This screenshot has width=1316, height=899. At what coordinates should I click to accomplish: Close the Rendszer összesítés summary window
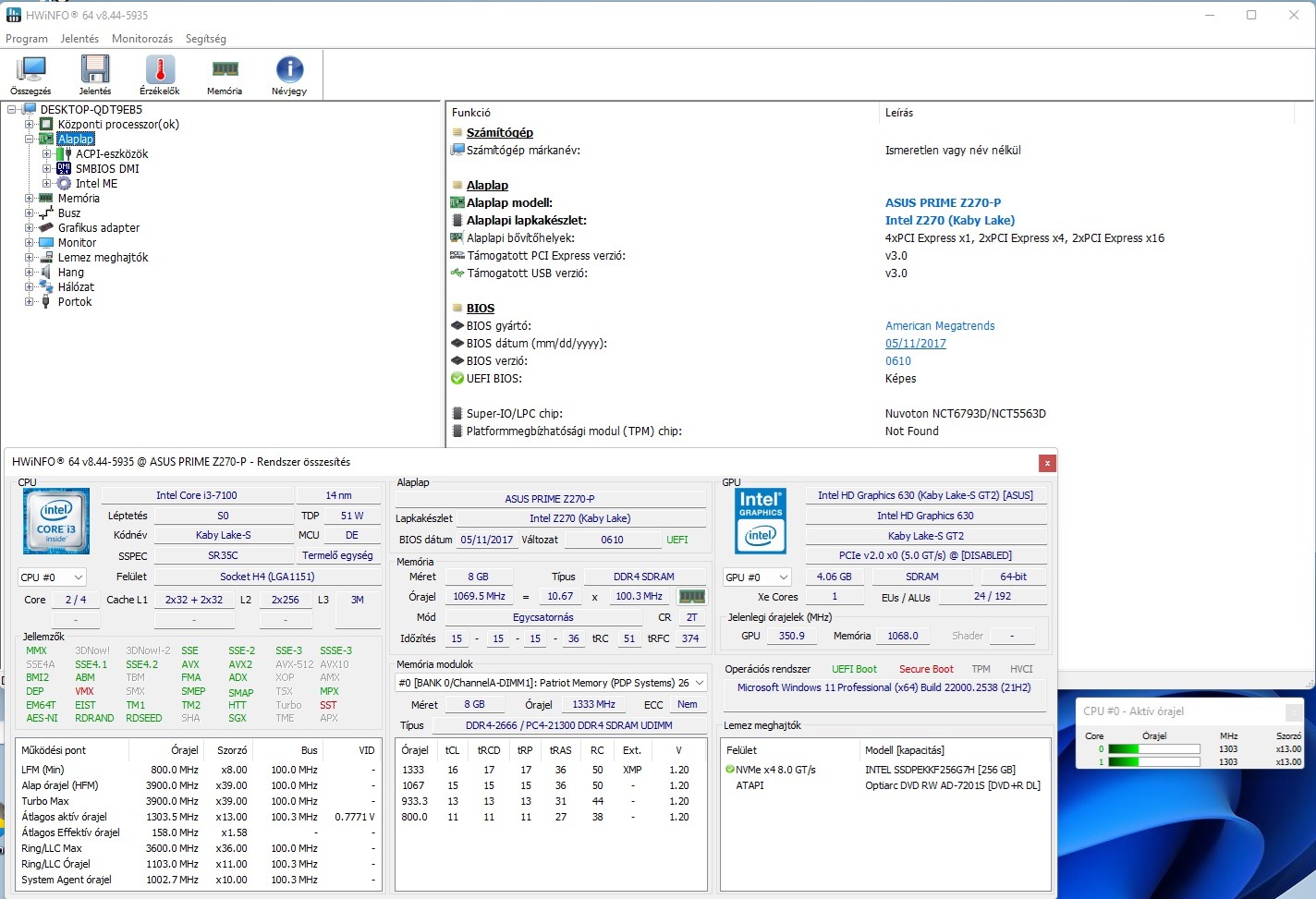click(x=1046, y=463)
